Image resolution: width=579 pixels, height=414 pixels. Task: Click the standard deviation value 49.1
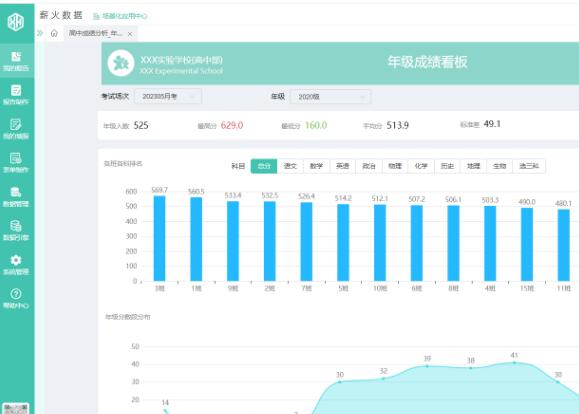pyautogui.click(x=492, y=124)
